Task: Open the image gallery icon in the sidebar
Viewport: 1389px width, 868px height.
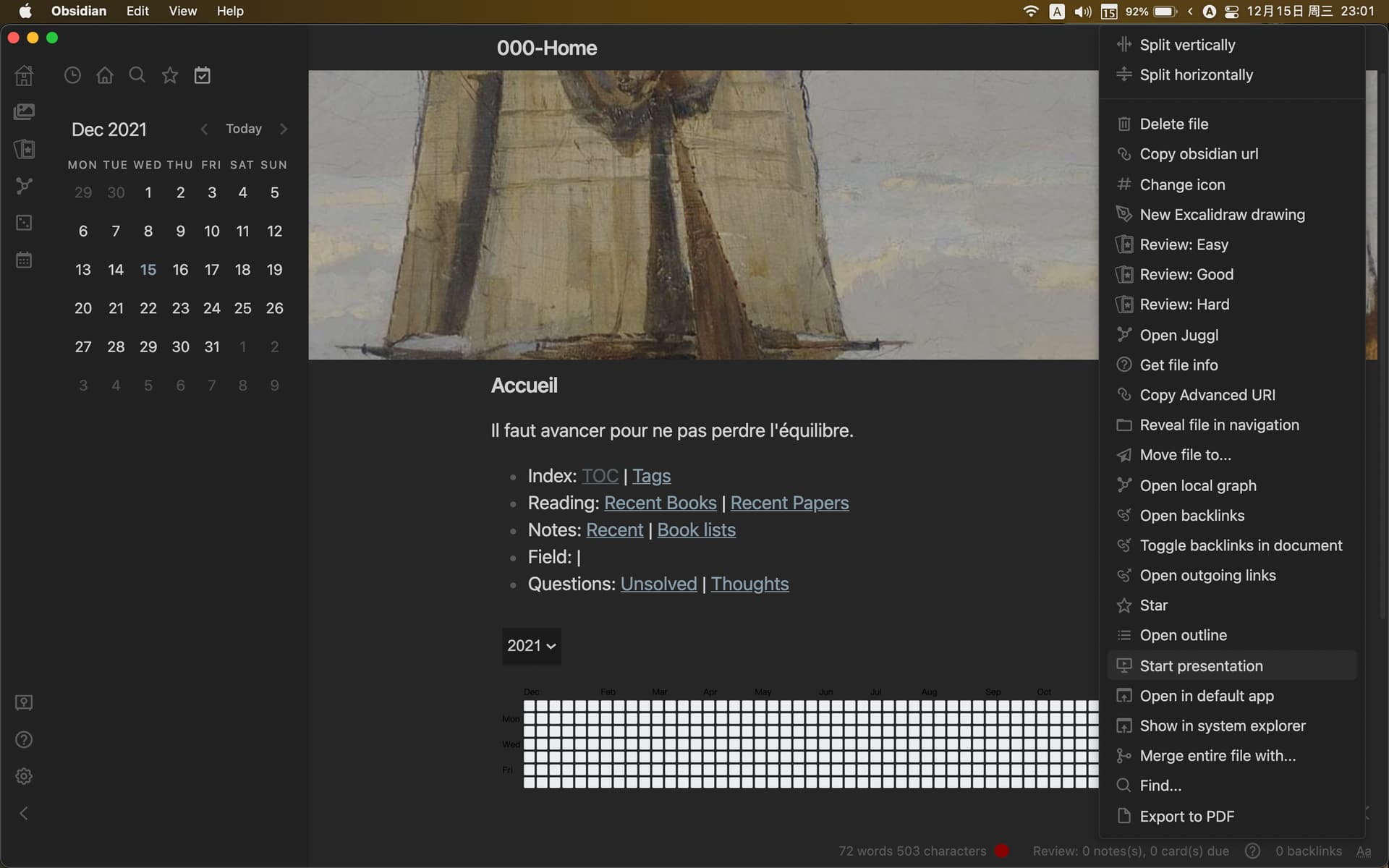Action: [x=24, y=111]
